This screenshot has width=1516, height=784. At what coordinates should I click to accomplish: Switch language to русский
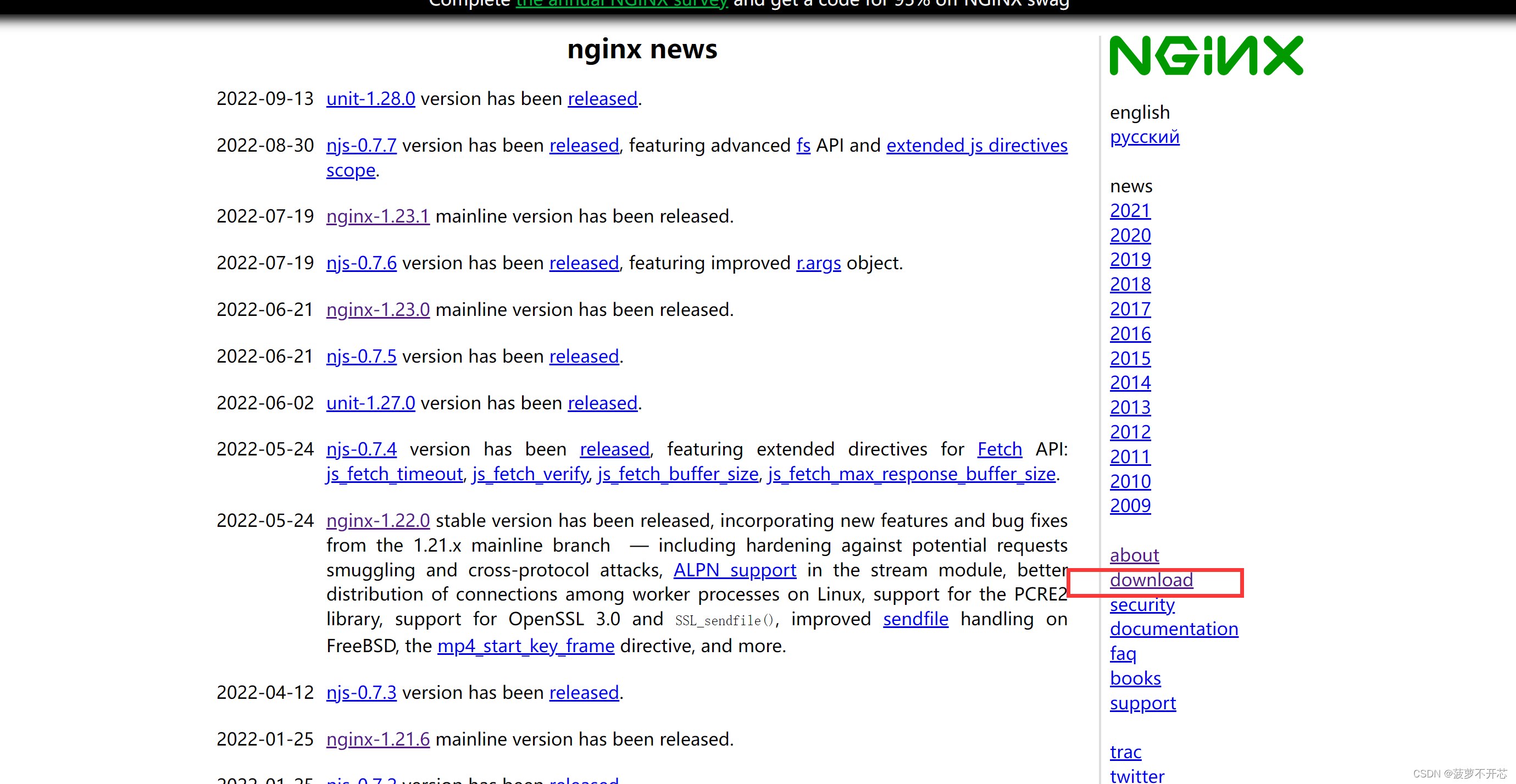[1144, 137]
